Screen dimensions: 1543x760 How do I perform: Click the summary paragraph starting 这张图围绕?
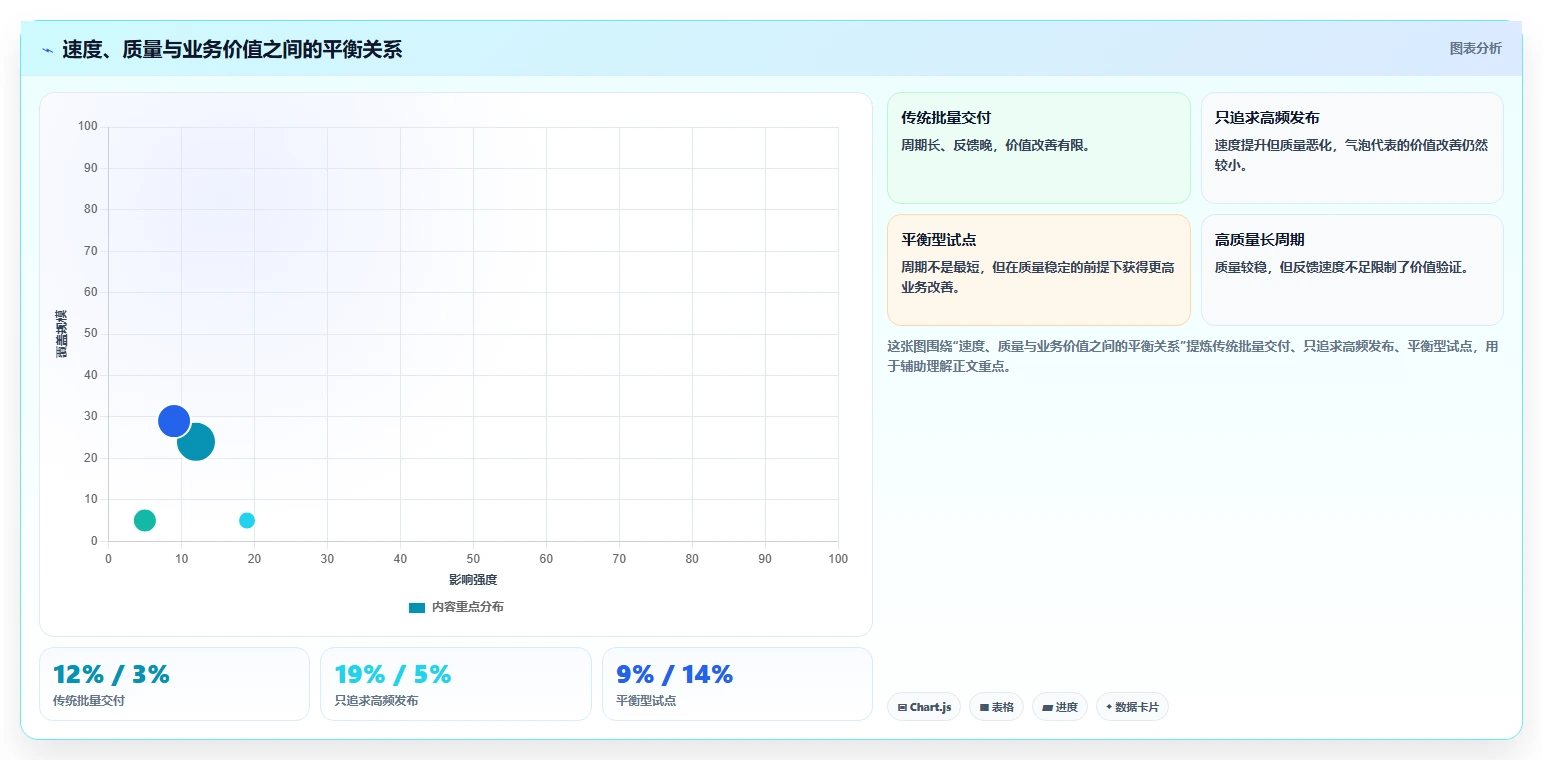(1193, 356)
